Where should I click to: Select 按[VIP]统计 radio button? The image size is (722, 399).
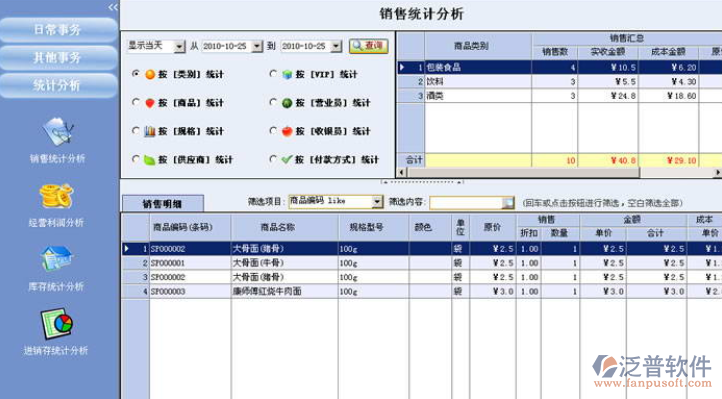273,74
